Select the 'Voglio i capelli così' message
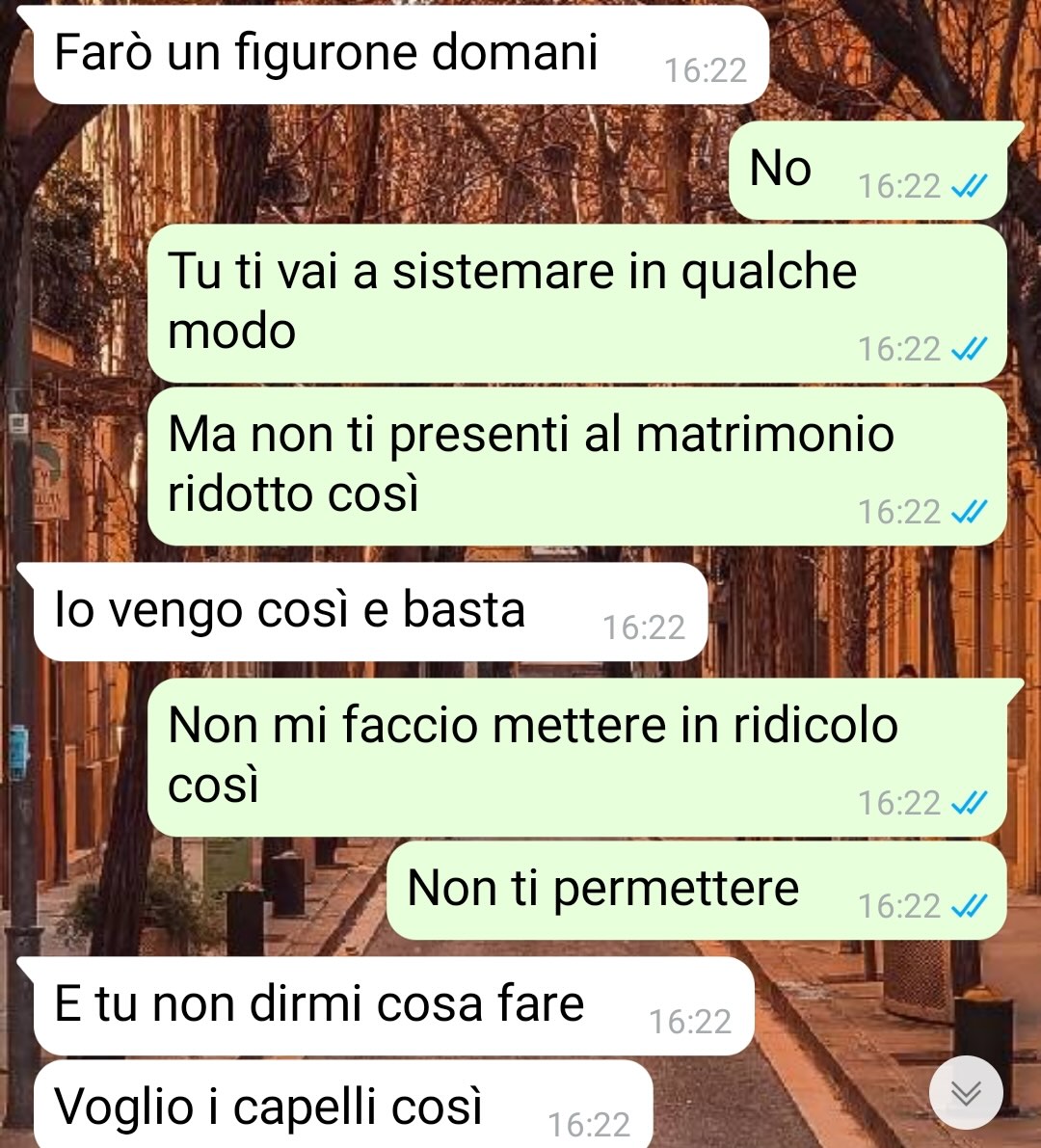1041x1148 pixels. tap(342, 1104)
